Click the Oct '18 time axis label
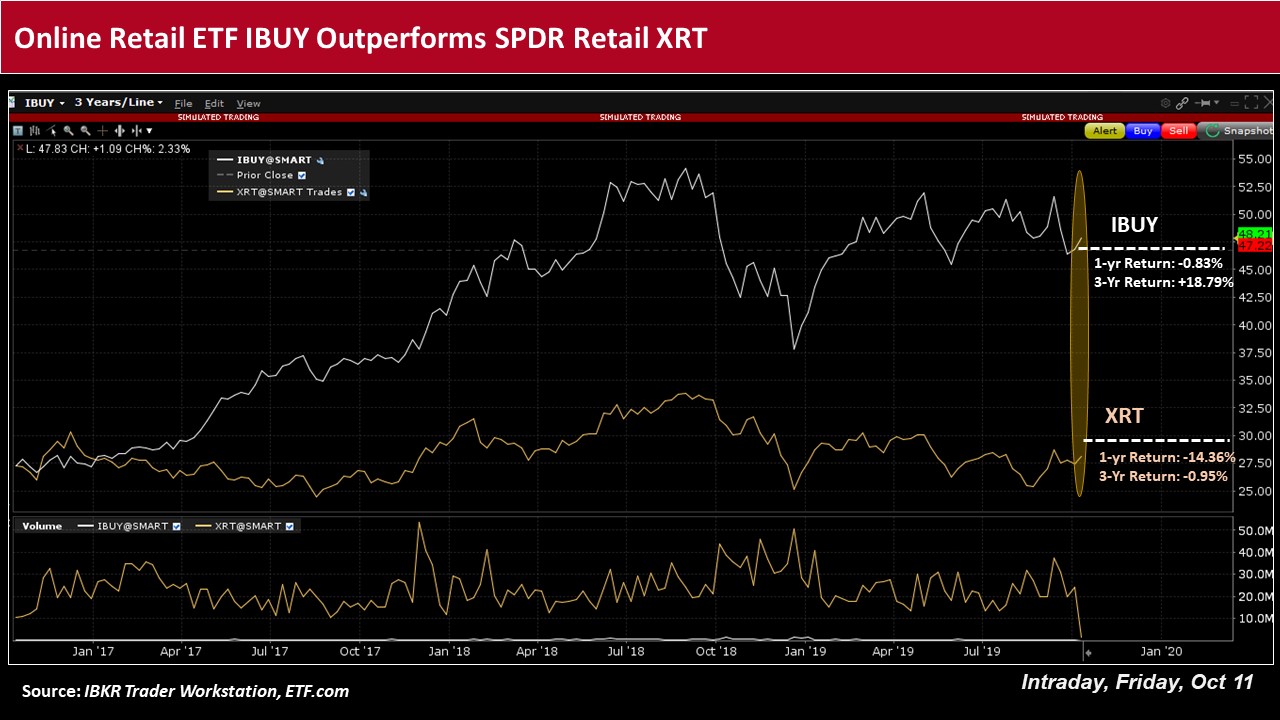The height and width of the screenshot is (720, 1280). coord(716,652)
